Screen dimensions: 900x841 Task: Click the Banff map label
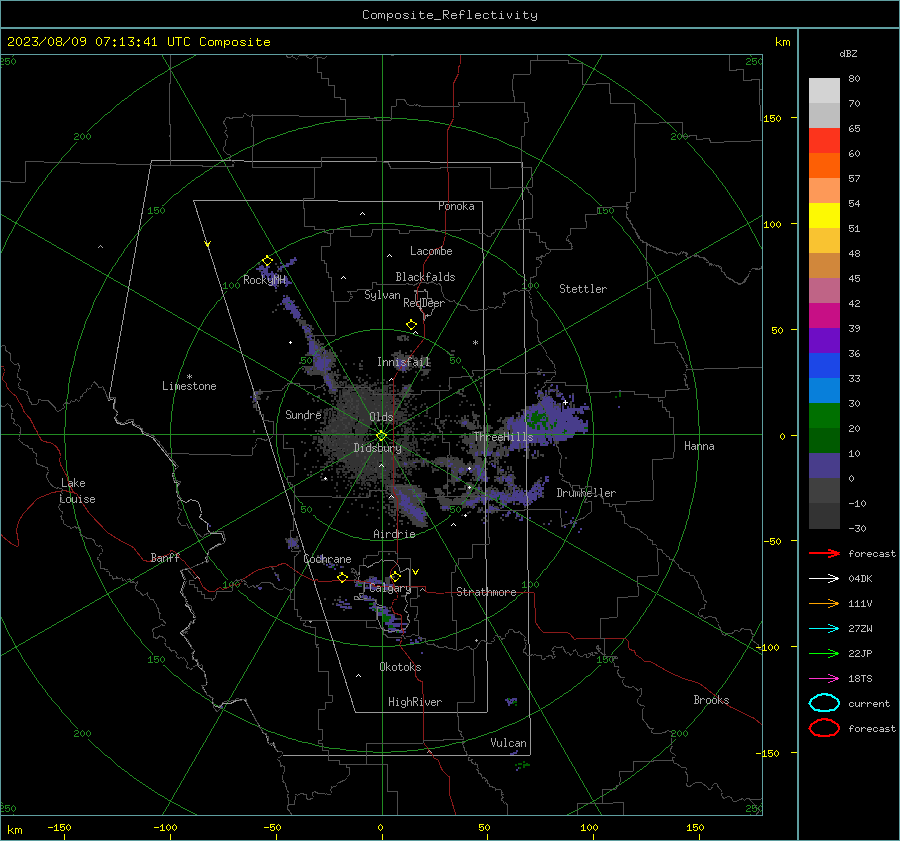[165, 557]
